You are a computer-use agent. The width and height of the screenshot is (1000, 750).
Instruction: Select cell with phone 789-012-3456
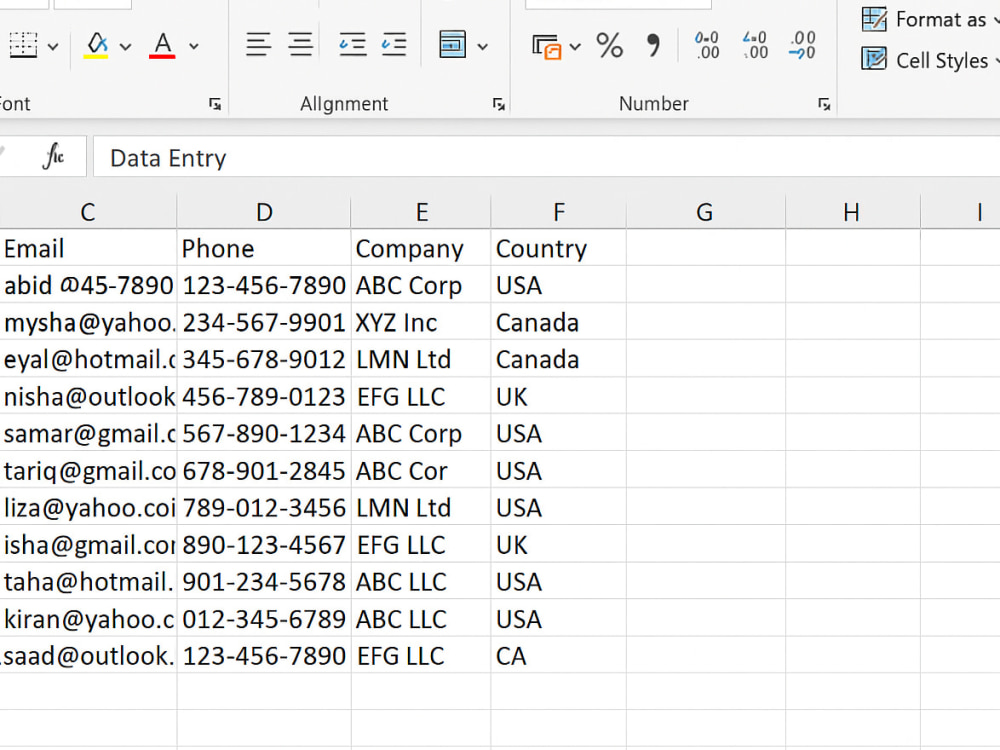coord(264,508)
